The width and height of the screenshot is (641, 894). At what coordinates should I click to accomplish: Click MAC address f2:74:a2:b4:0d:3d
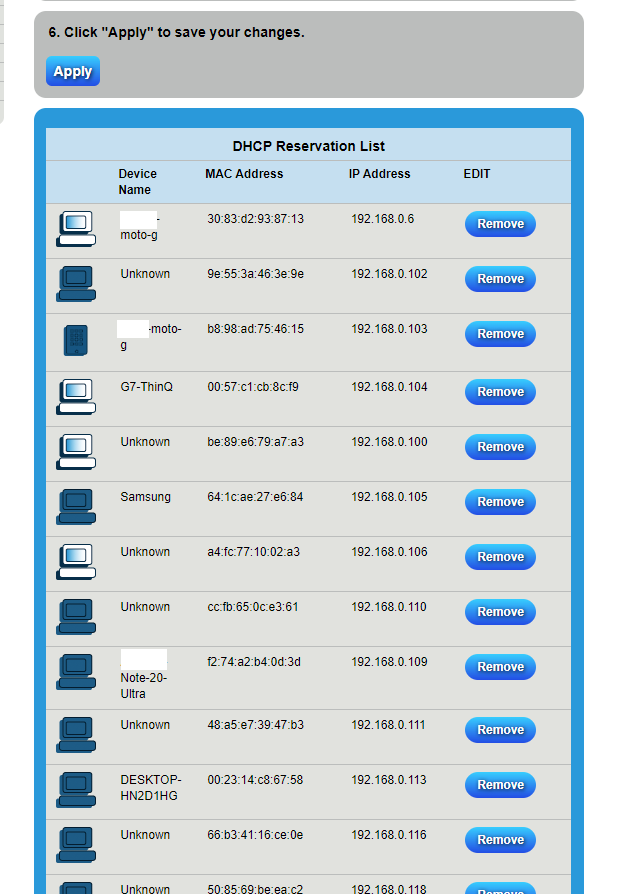click(254, 662)
